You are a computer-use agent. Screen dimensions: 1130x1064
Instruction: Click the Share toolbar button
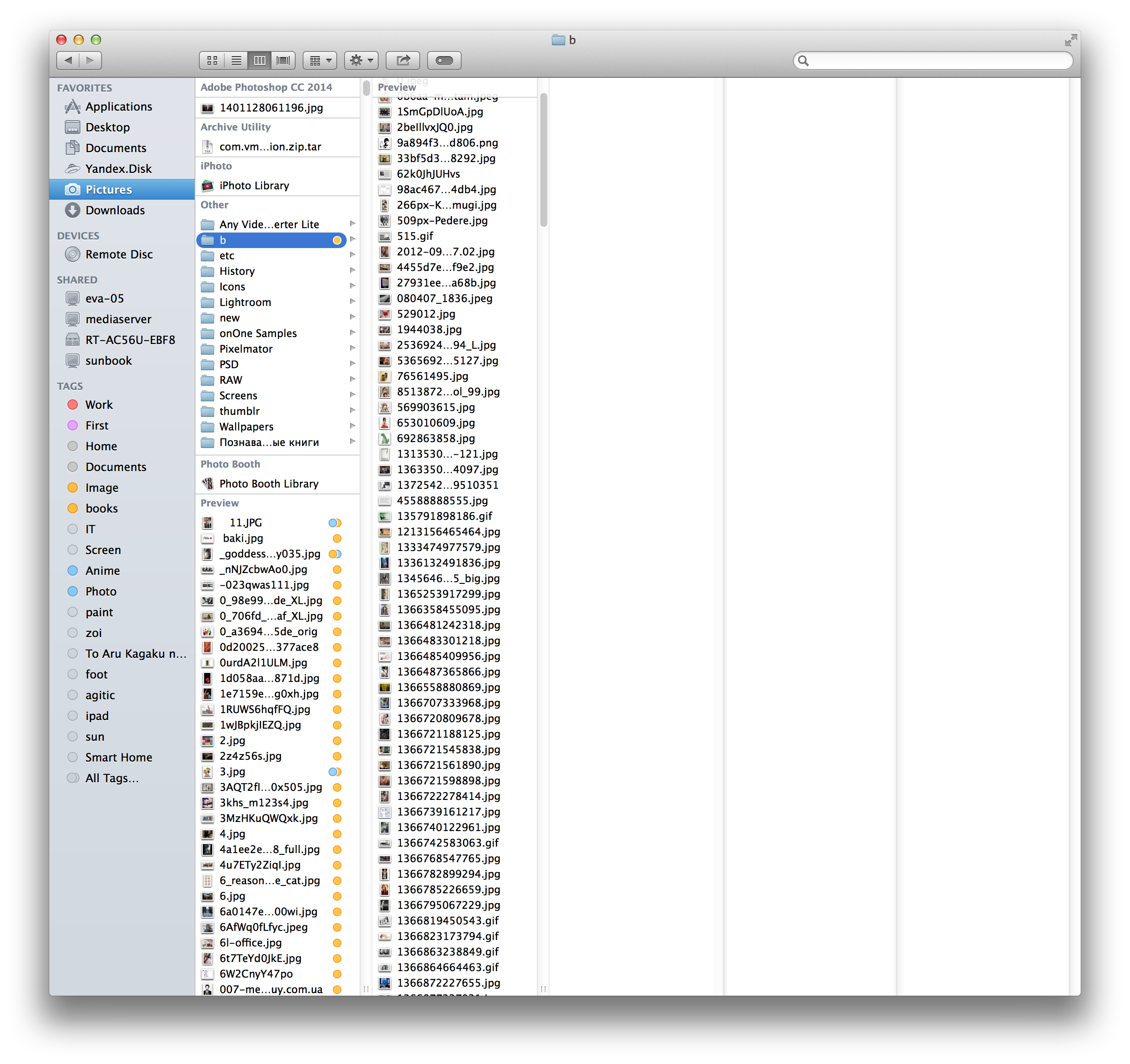pyautogui.click(x=402, y=60)
